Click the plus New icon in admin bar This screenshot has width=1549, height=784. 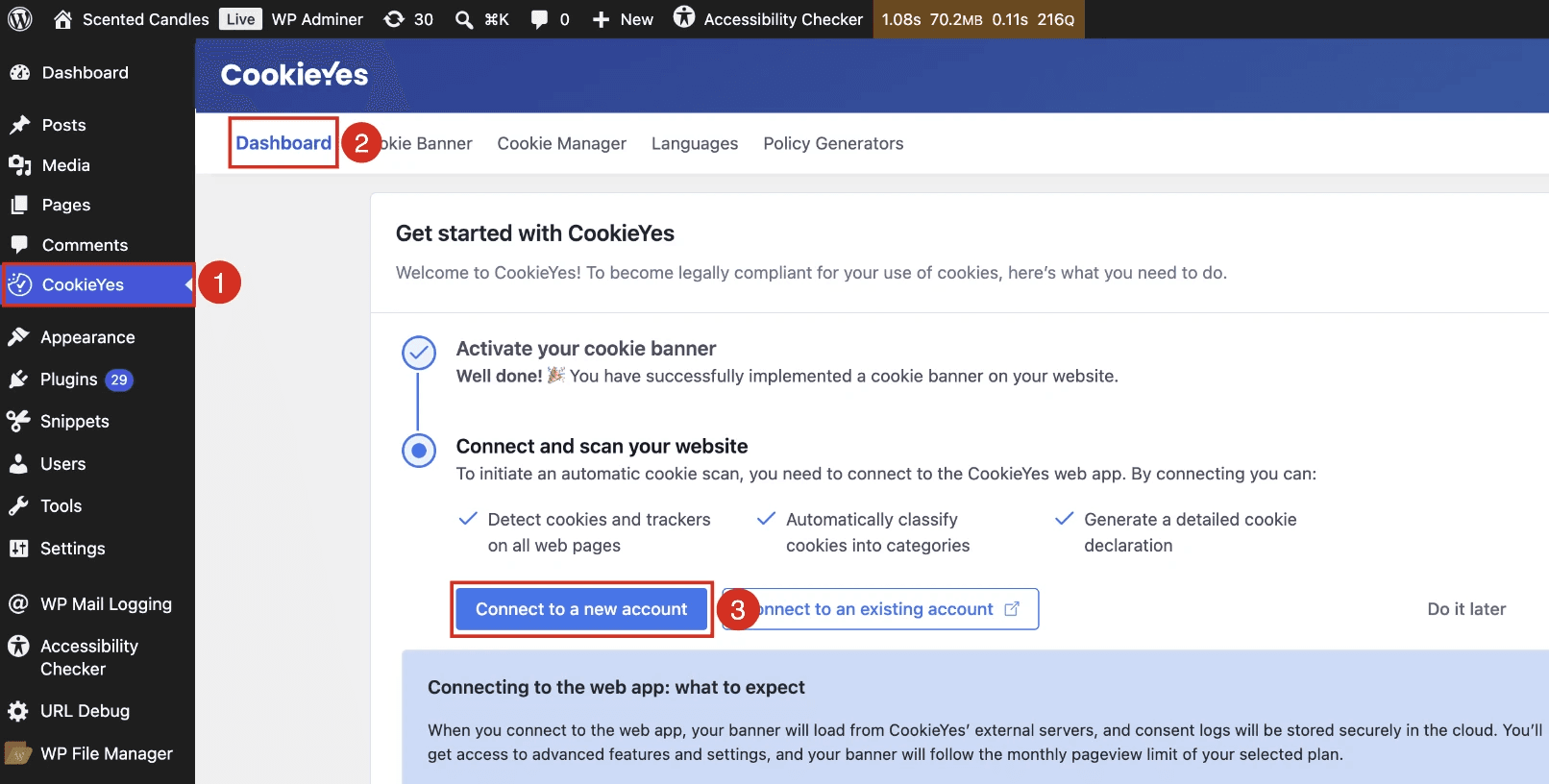click(x=601, y=19)
